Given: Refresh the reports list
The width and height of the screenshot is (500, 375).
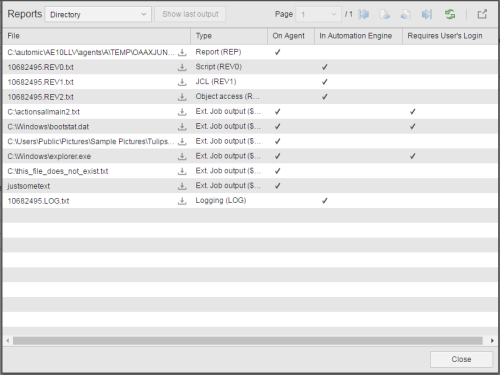Looking at the screenshot, I should 450,14.
